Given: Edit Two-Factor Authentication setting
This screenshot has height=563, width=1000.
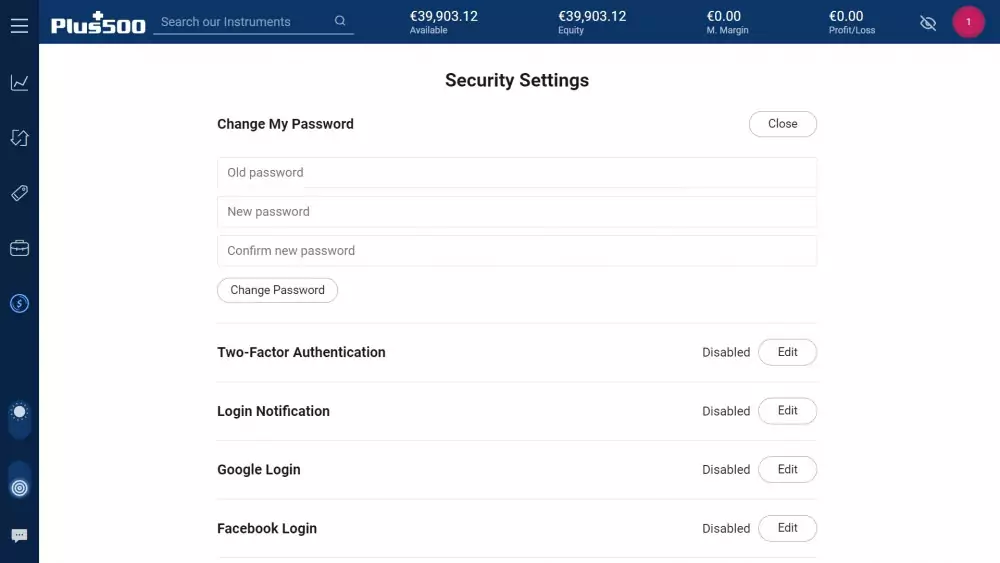Looking at the screenshot, I should (787, 352).
